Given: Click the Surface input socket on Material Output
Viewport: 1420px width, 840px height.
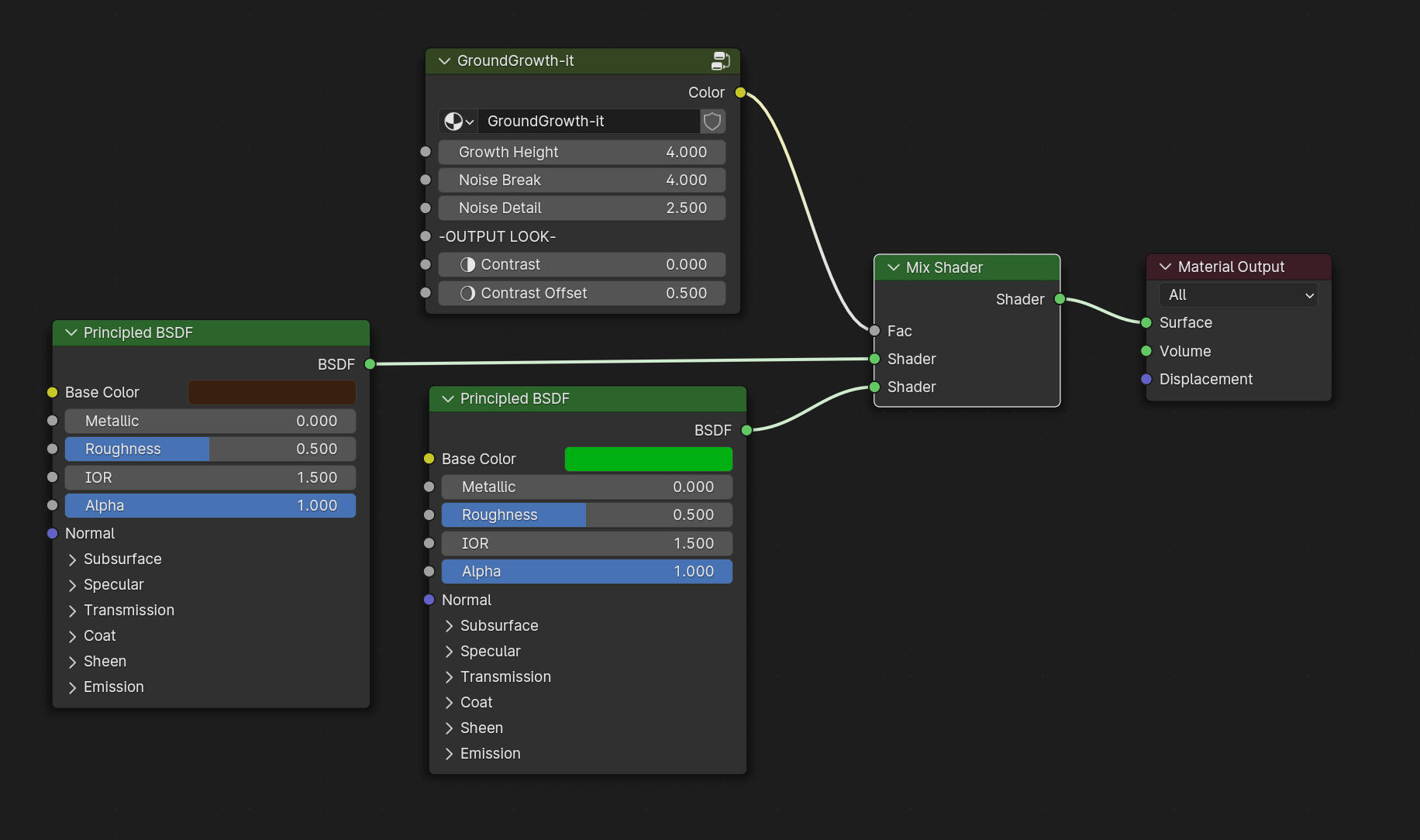Looking at the screenshot, I should pyautogui.click(x=1146, y=322).
